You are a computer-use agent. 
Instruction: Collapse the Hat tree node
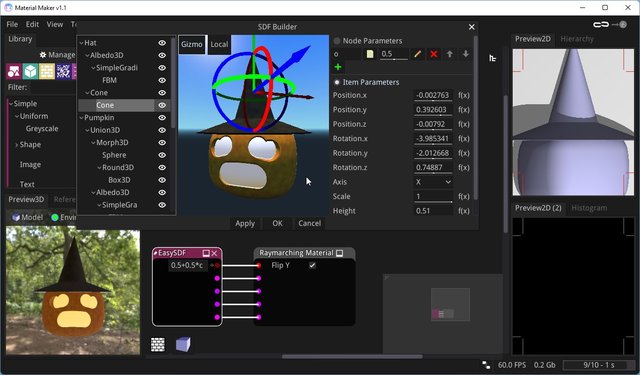[x=81, y=43]
